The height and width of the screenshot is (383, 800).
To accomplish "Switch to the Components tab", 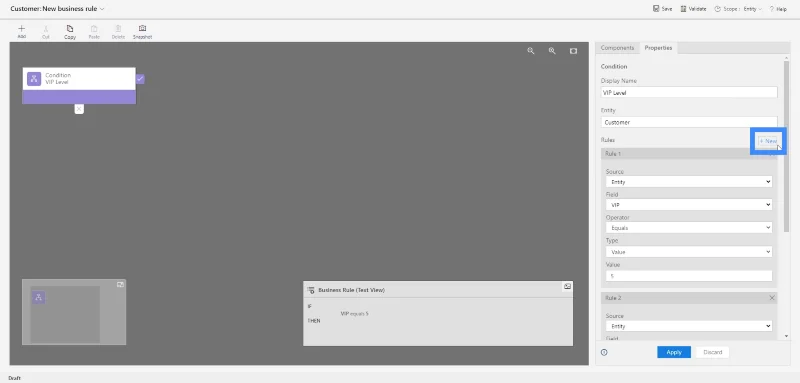I will pyautogui.click(x=617, y=48).
